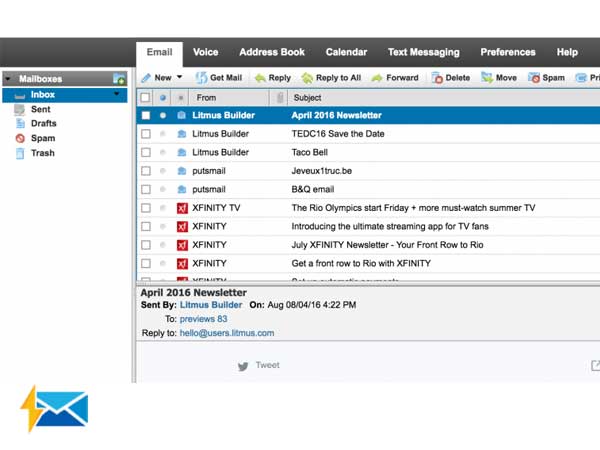This screenshot has width=600, height=450.
Task: Mark message as Spam
Action: 534,77
